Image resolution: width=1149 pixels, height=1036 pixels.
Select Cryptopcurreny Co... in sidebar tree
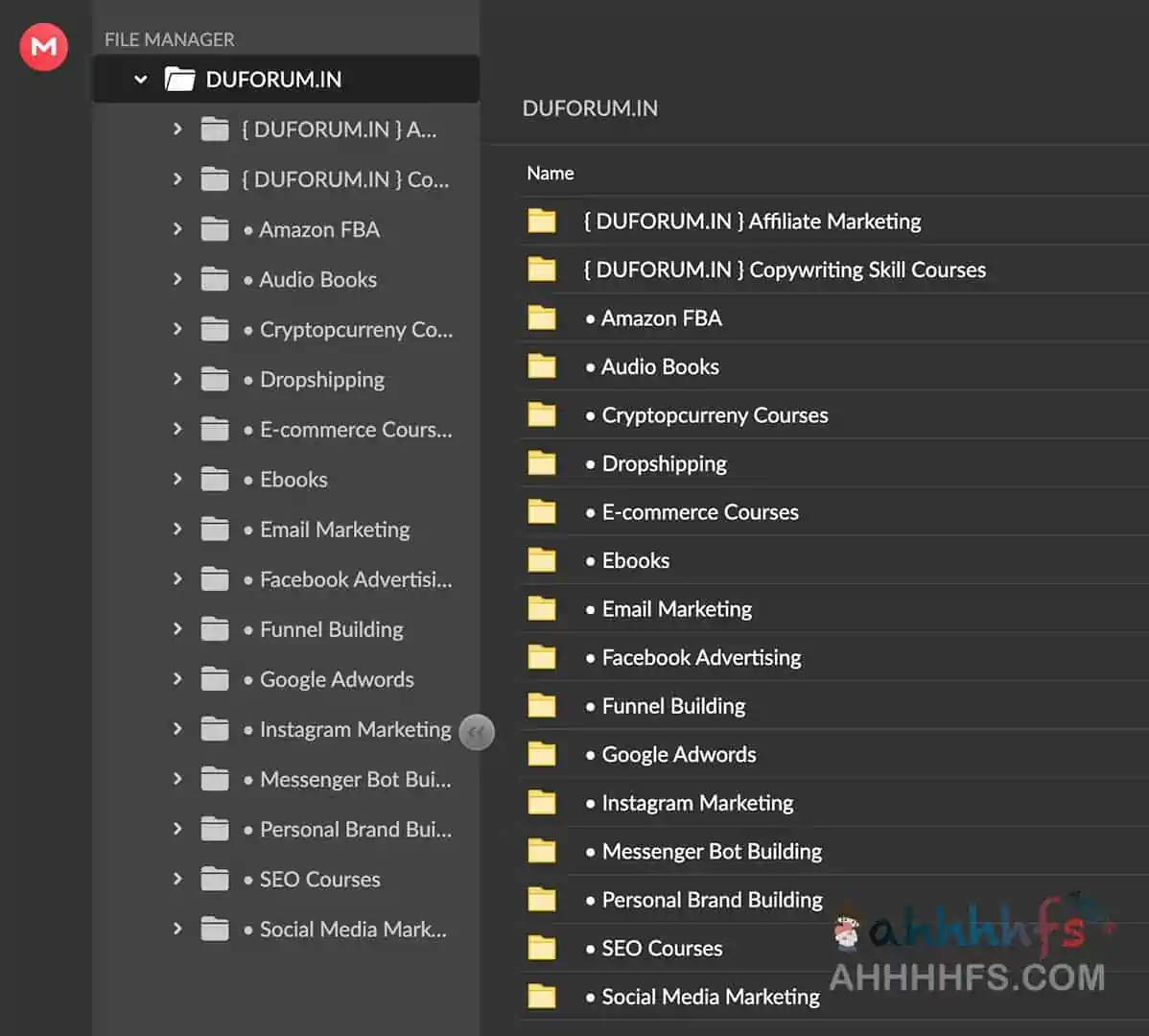click(355, 330)
